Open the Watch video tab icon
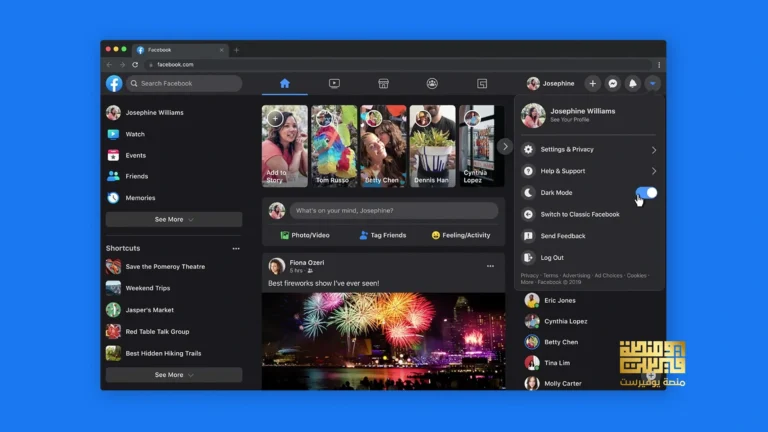 click(x=334, y=84)
